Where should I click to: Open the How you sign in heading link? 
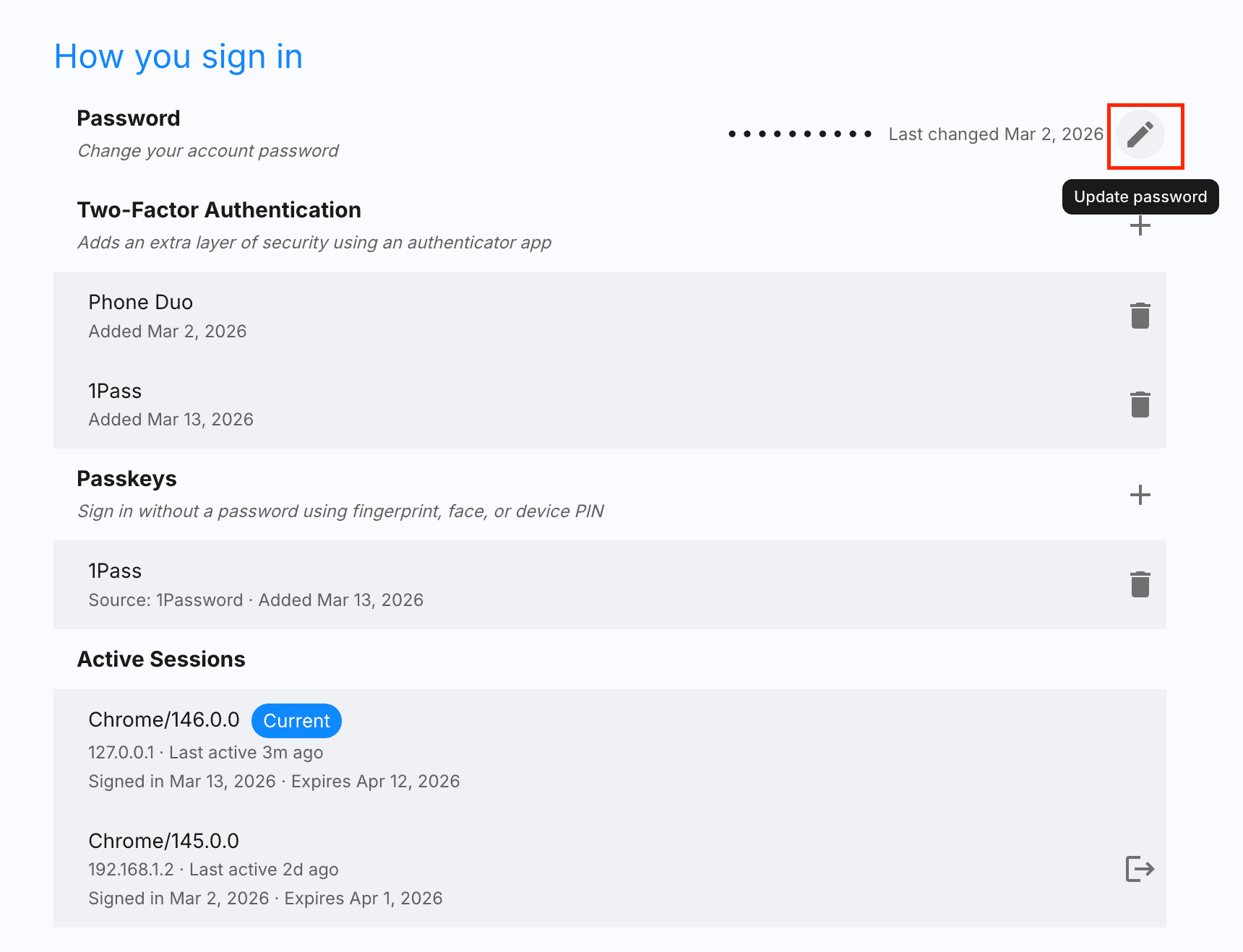tap(179, 56)
